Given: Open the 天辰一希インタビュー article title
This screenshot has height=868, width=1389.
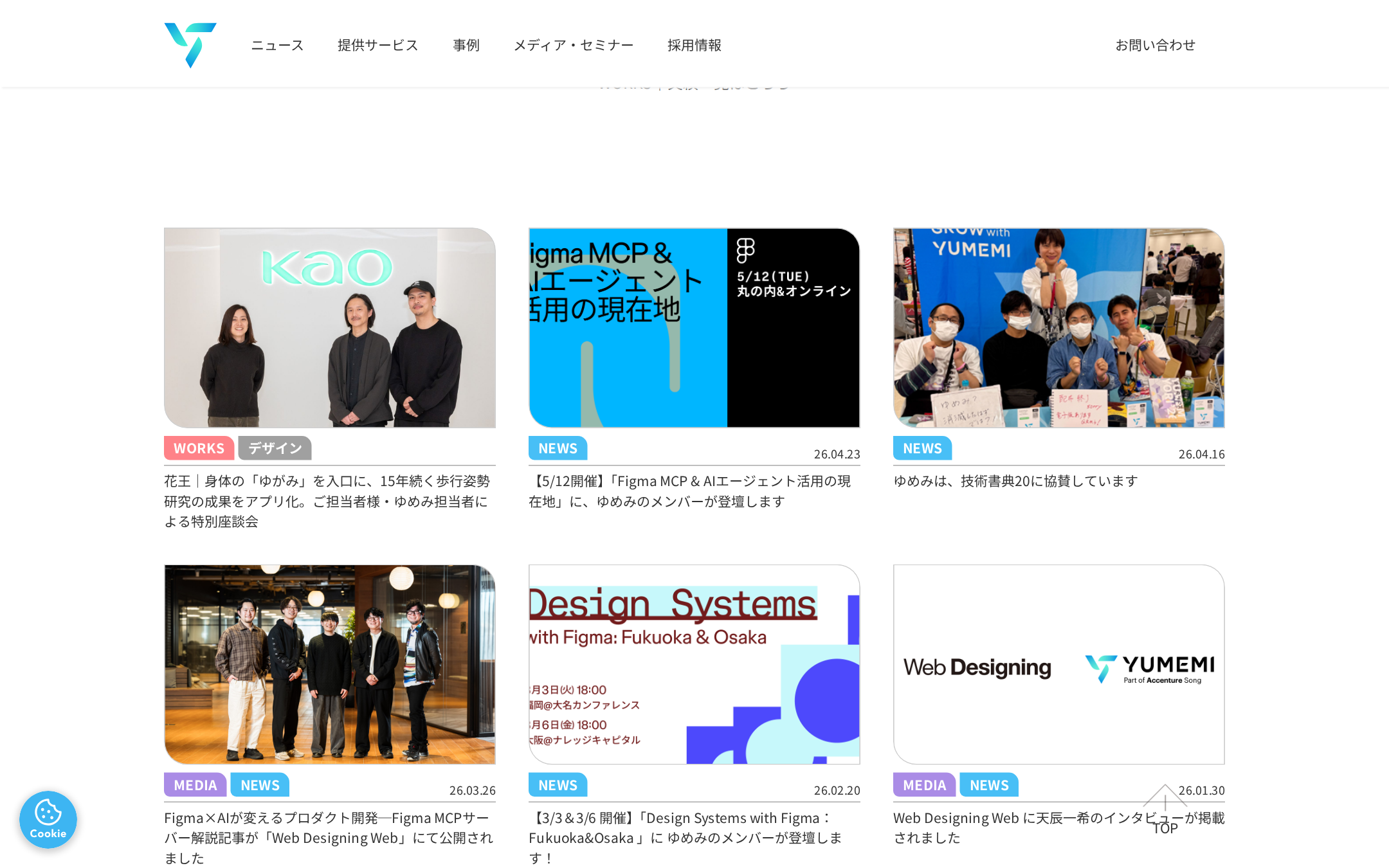Looking at the screenshot, I should [x=1059, y=827].
